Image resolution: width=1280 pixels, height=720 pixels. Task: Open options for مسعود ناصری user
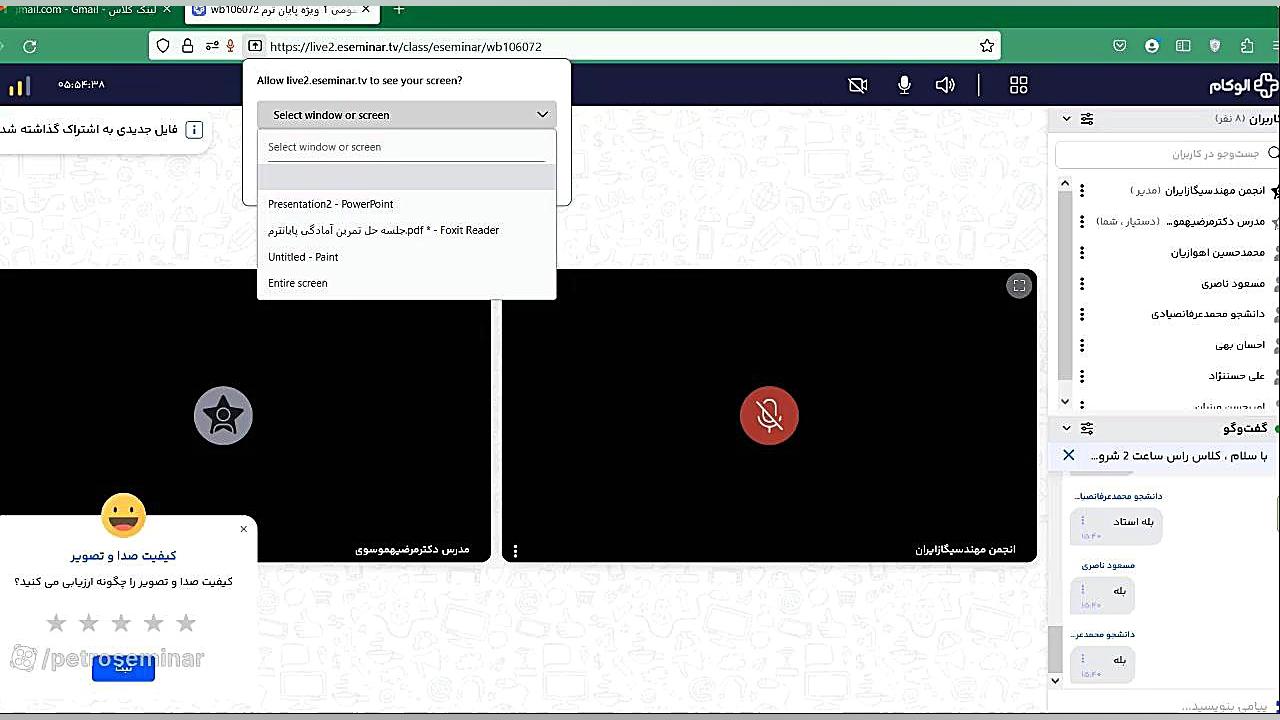pyautogui.click(x=1082, y=283)
